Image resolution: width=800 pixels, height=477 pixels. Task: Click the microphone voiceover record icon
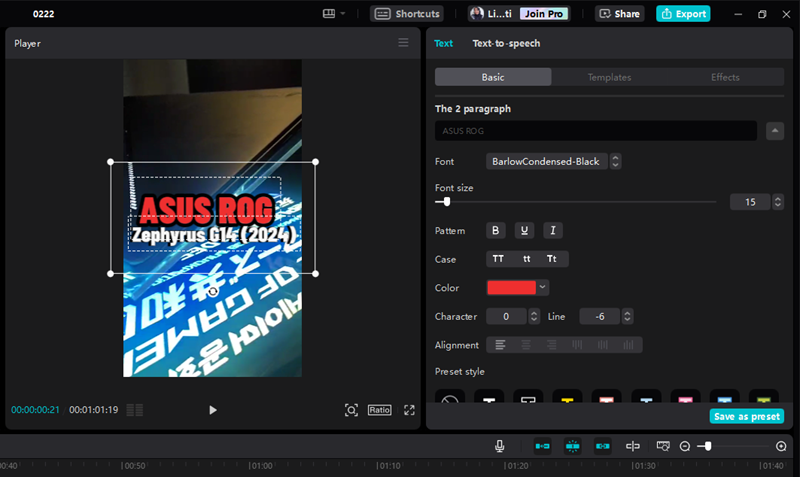(x=499, y=446)
